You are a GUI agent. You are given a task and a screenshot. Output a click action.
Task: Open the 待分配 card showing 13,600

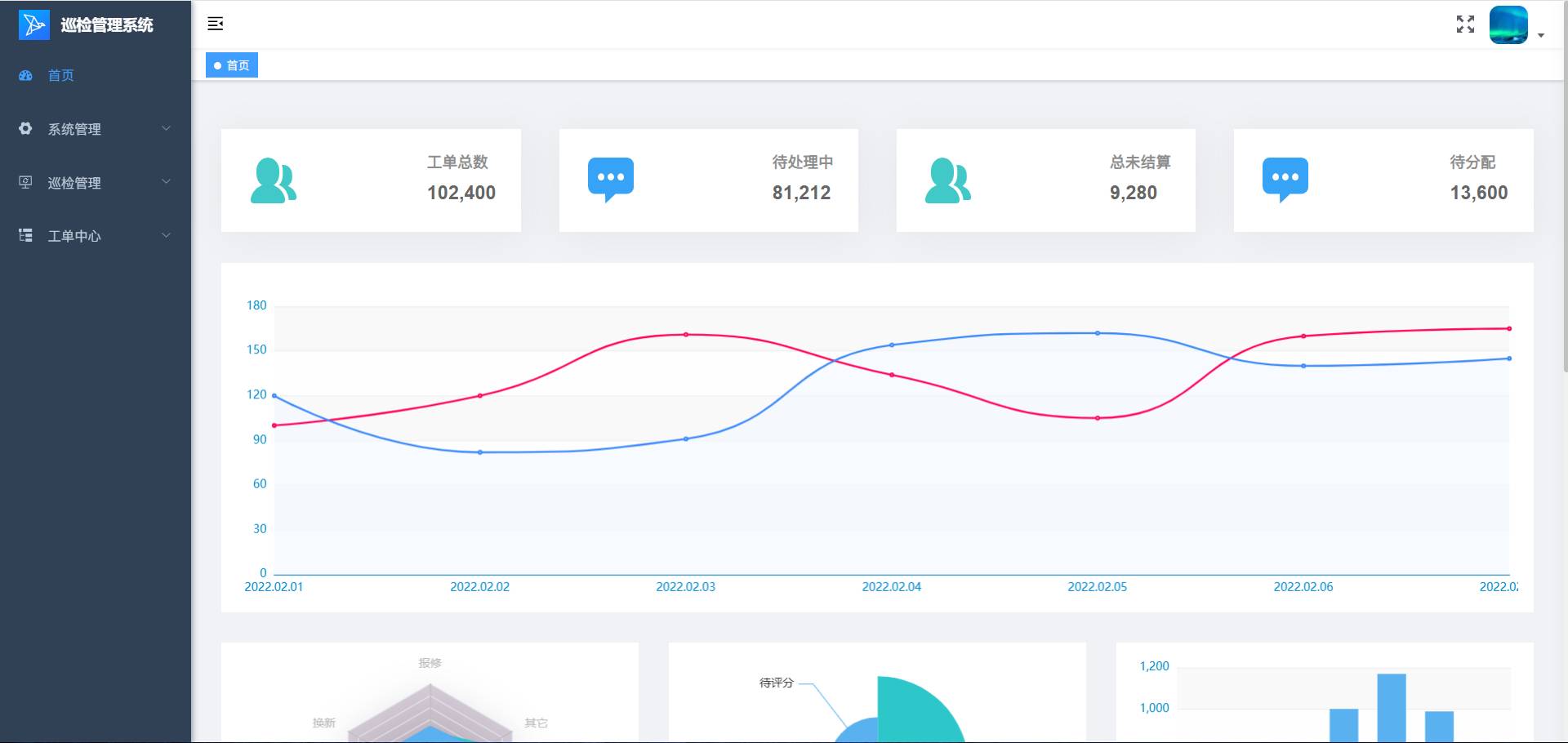[1383, 180]
